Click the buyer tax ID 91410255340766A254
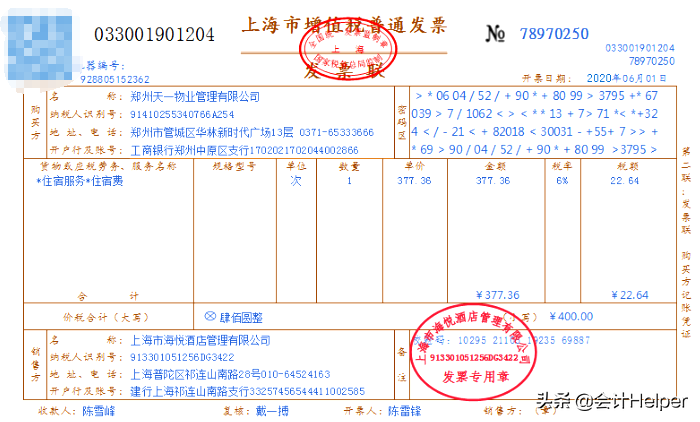The width and height of the screenshot is (700, 422). (x=182, y=115)
